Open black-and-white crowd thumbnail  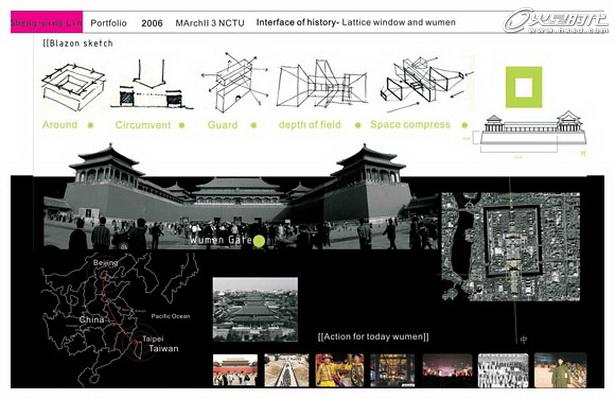pyautogui.click(x=503, y=370)
